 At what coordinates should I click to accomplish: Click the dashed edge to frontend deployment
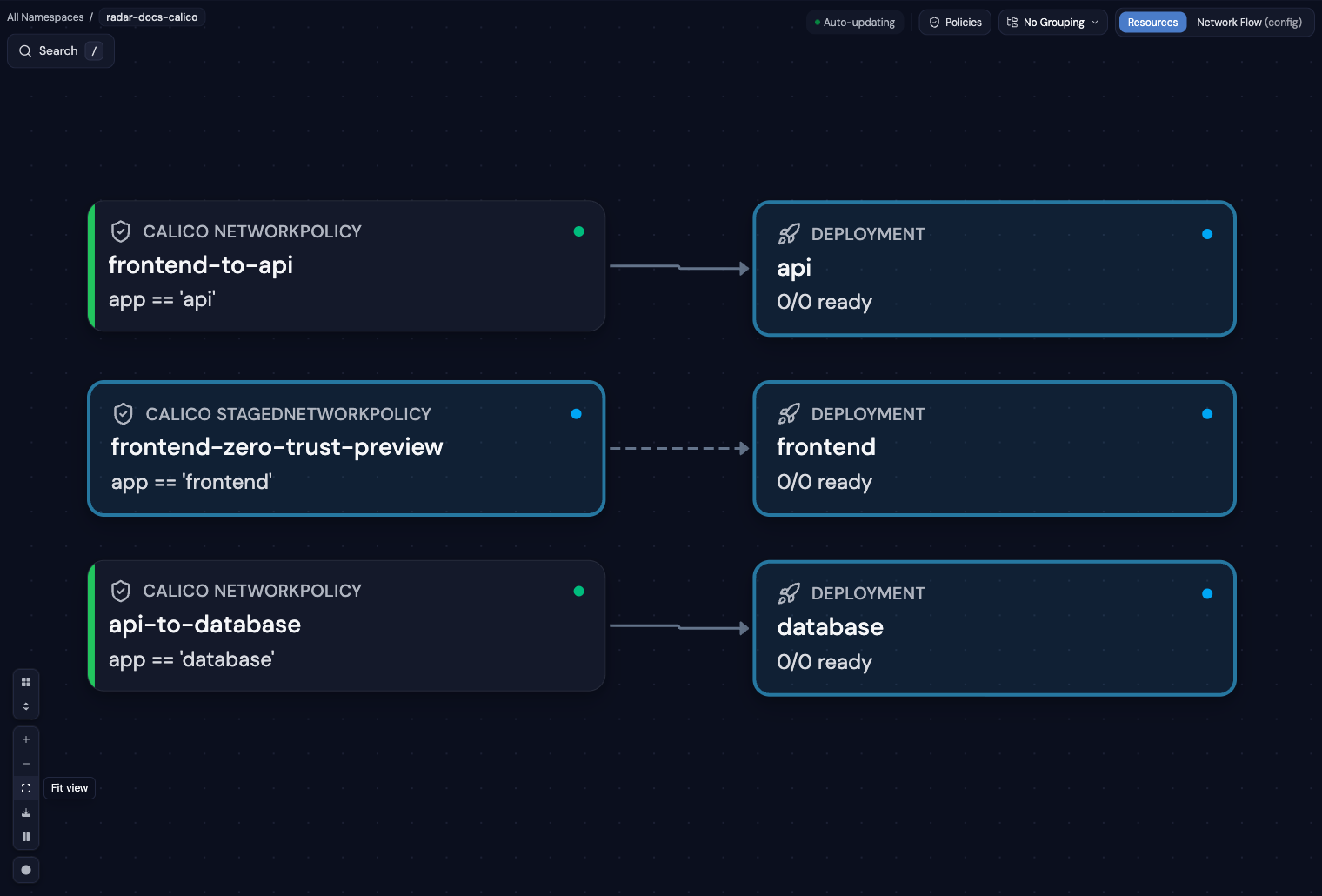[x=679, y=449]
